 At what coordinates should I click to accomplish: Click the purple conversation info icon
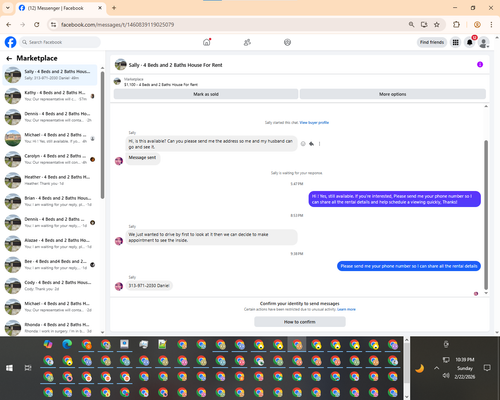tap(480, 64)
